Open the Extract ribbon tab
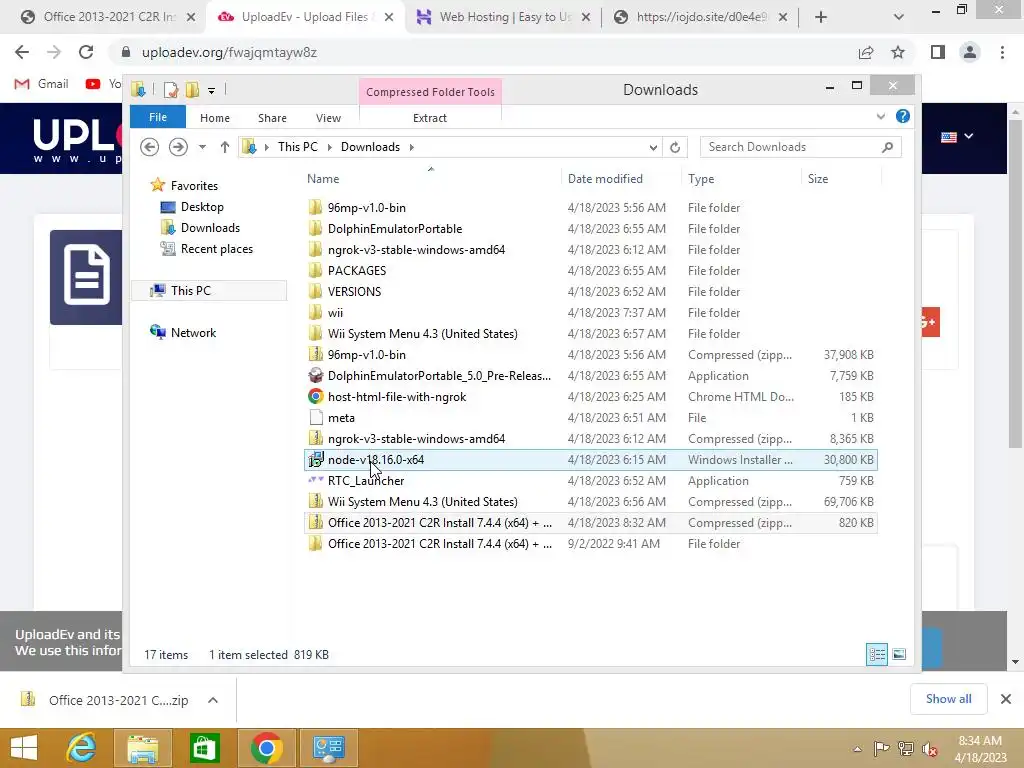Screen dimensions: 1024x768 430,118
